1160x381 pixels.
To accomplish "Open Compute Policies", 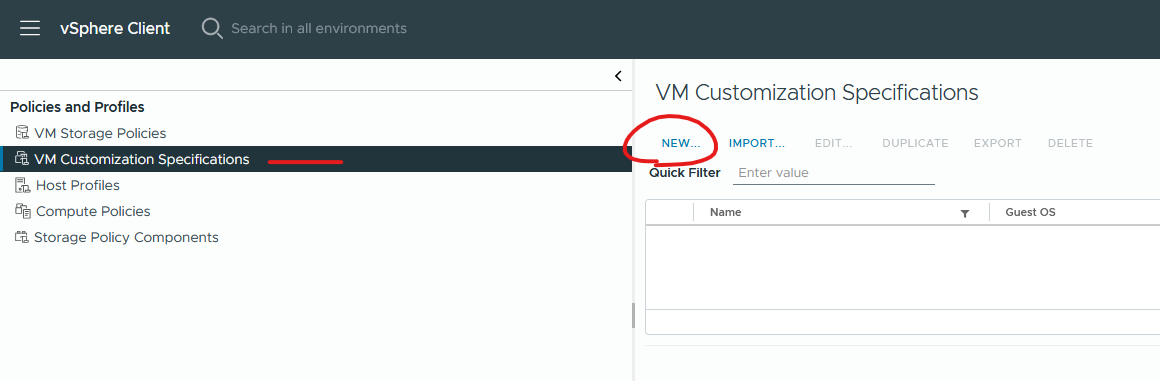I will [x=93, y=211].
